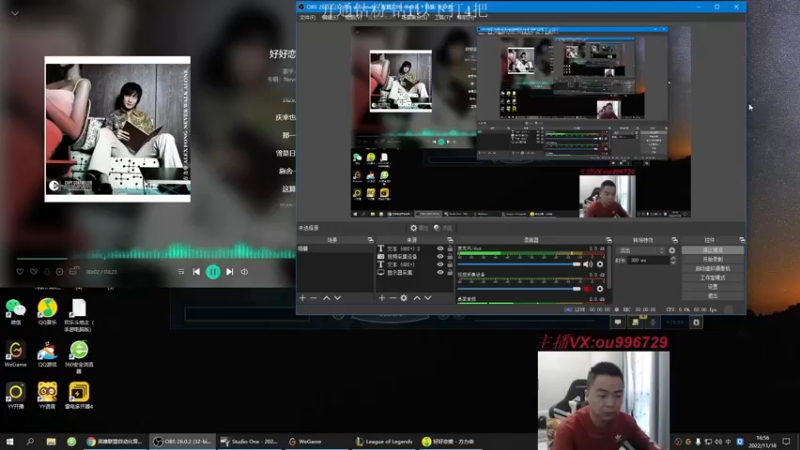Open source properties gear in sources toolbar

tap(404, 298)
